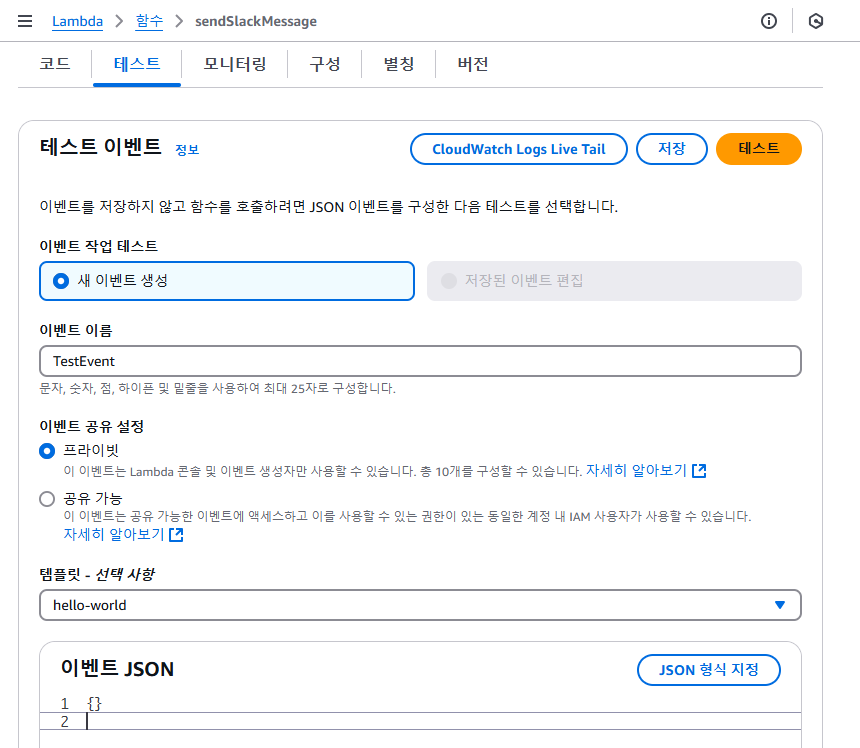Go to 함수 breadcrumb link
The height and width of the screenshot is (748, 860).
pos(149,21)
